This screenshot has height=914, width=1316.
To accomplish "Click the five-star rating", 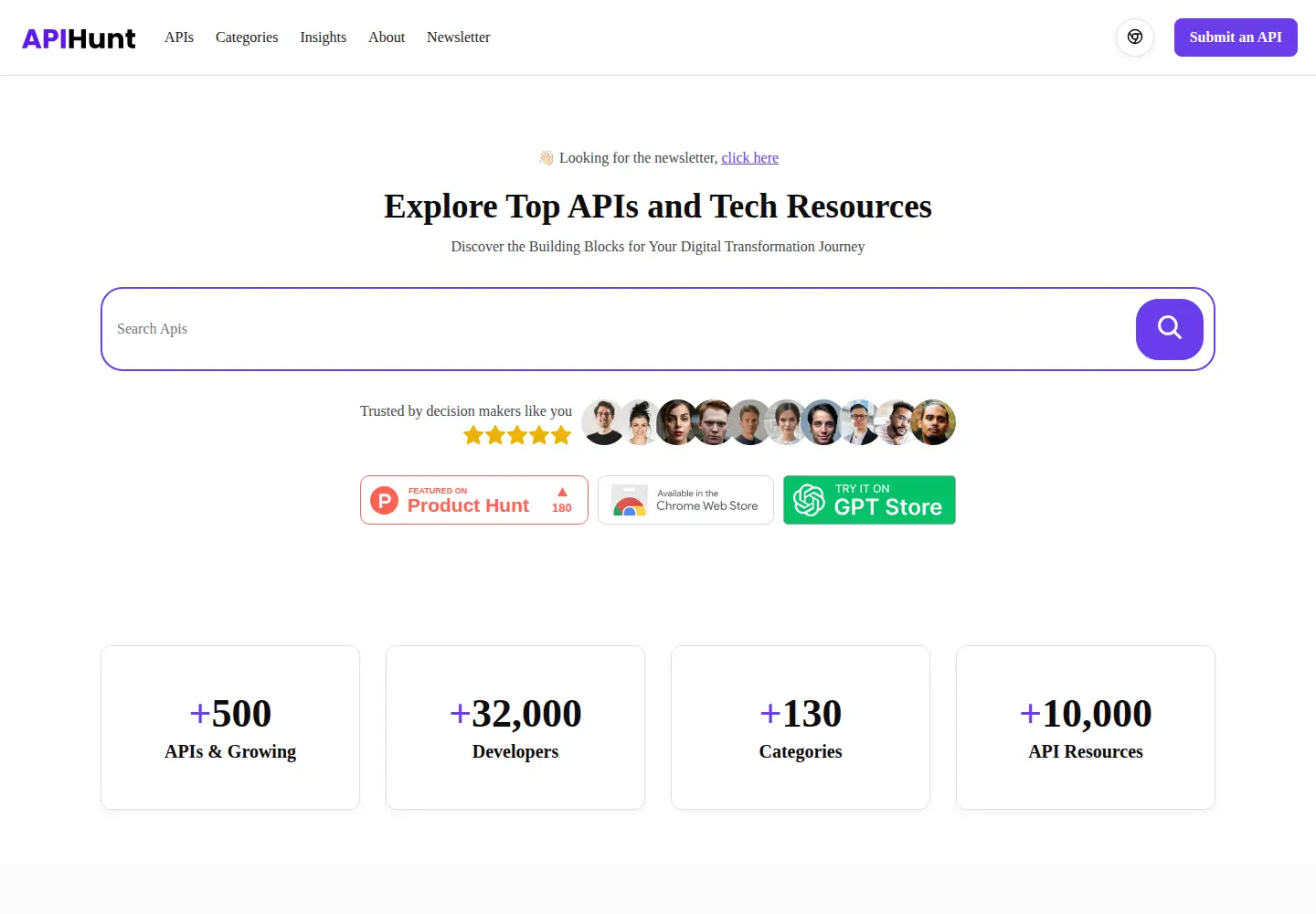I will (517, 435).
